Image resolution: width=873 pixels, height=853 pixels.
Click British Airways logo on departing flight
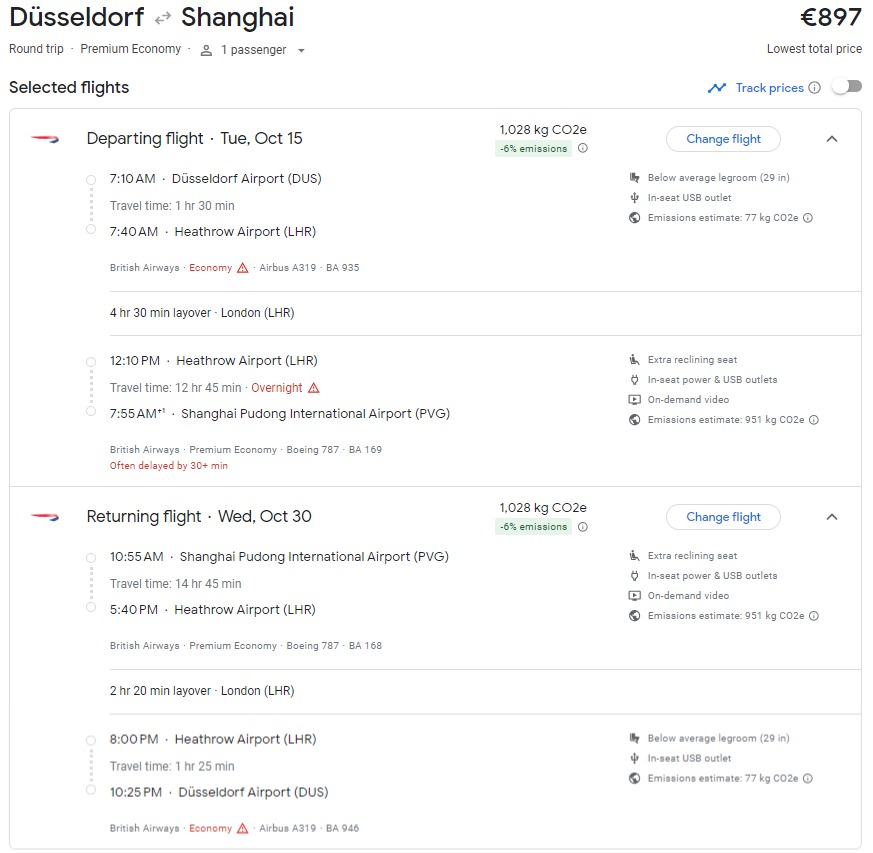coord(45,139)
